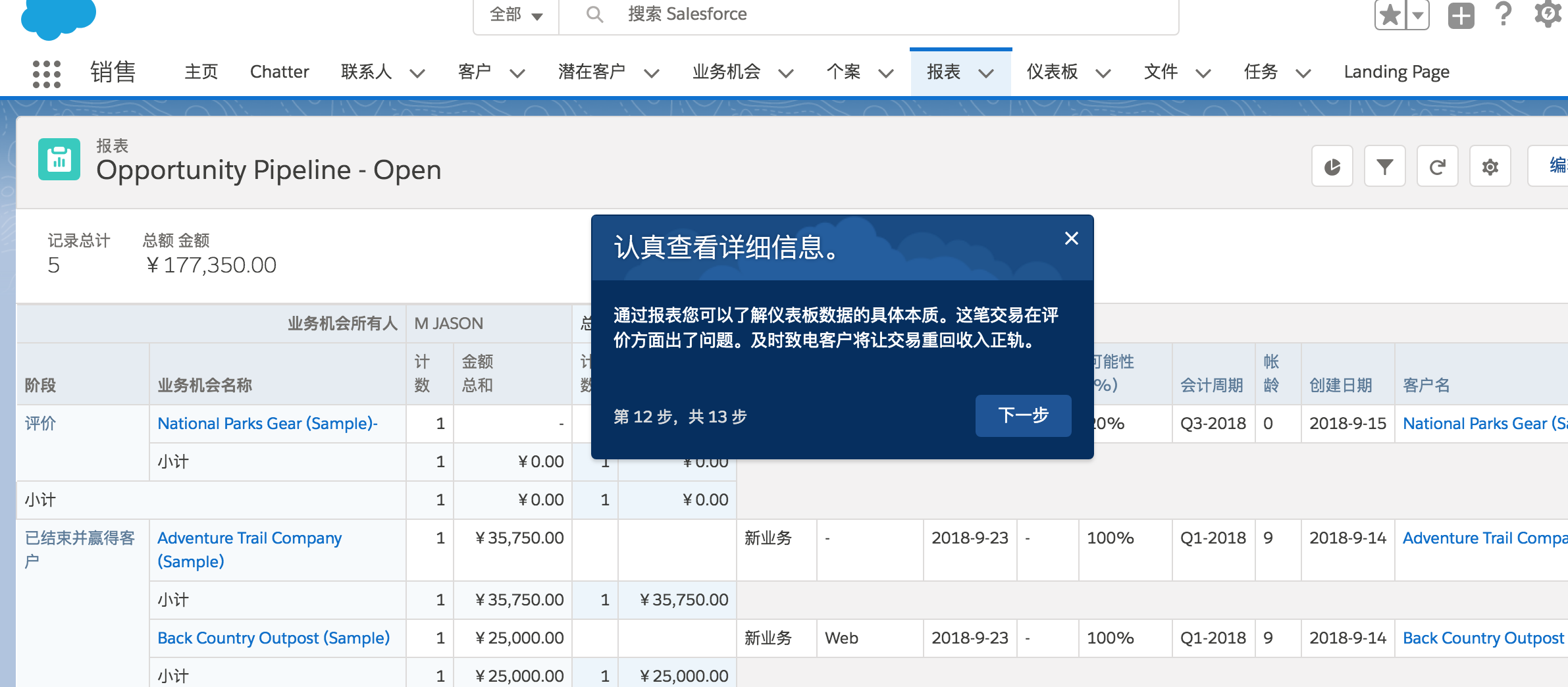Click the 搜索 Salesforce search field
The width and height of the screenshot is (1568, 687).
(869, 14)
